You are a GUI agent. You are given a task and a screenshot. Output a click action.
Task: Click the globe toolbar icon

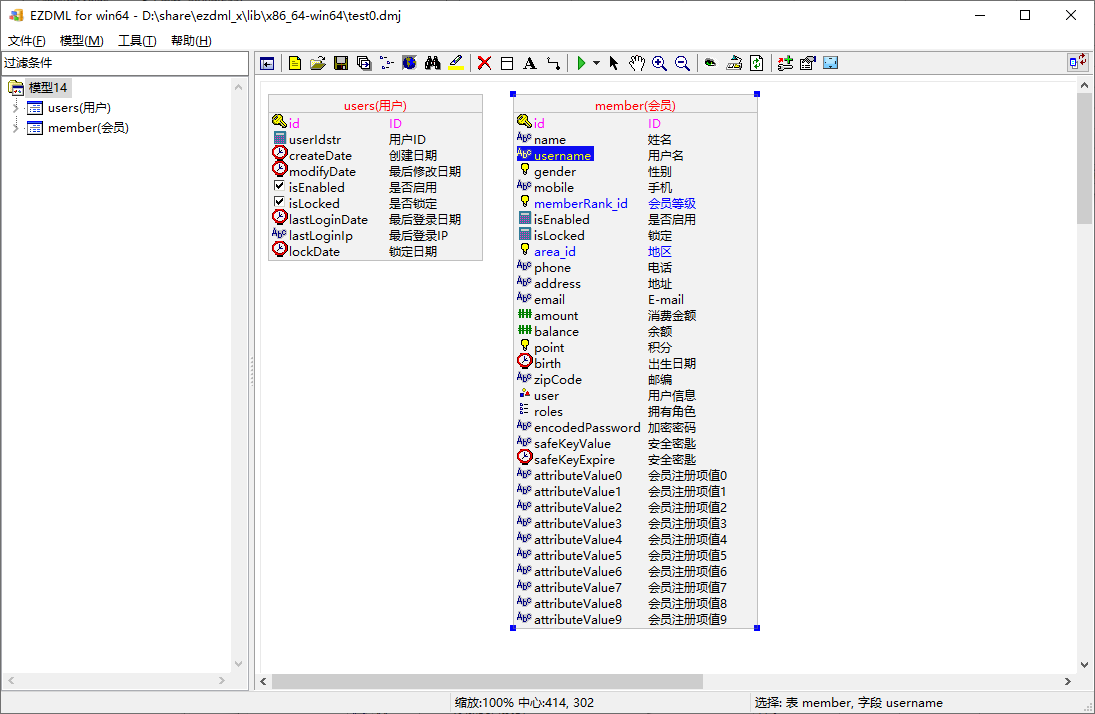(x=409, y=64)
